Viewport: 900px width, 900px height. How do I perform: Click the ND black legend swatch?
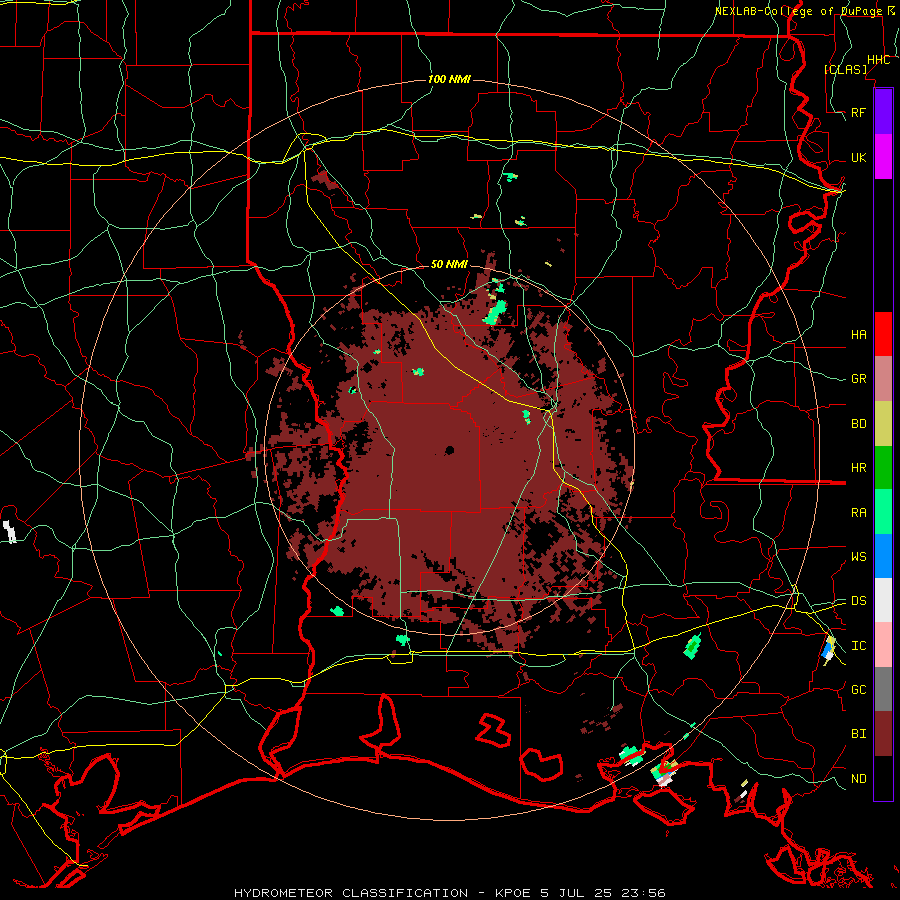click(x=883, y=778)
